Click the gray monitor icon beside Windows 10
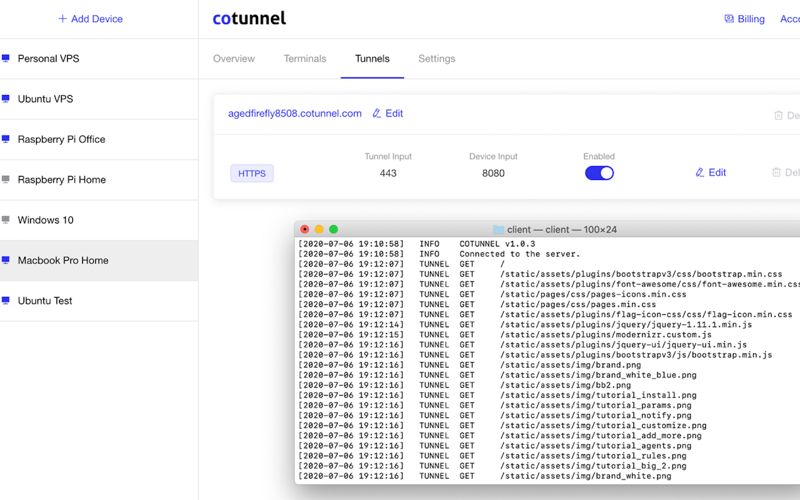The width and height of the screenshot is (800, 500). coord(6,219)
